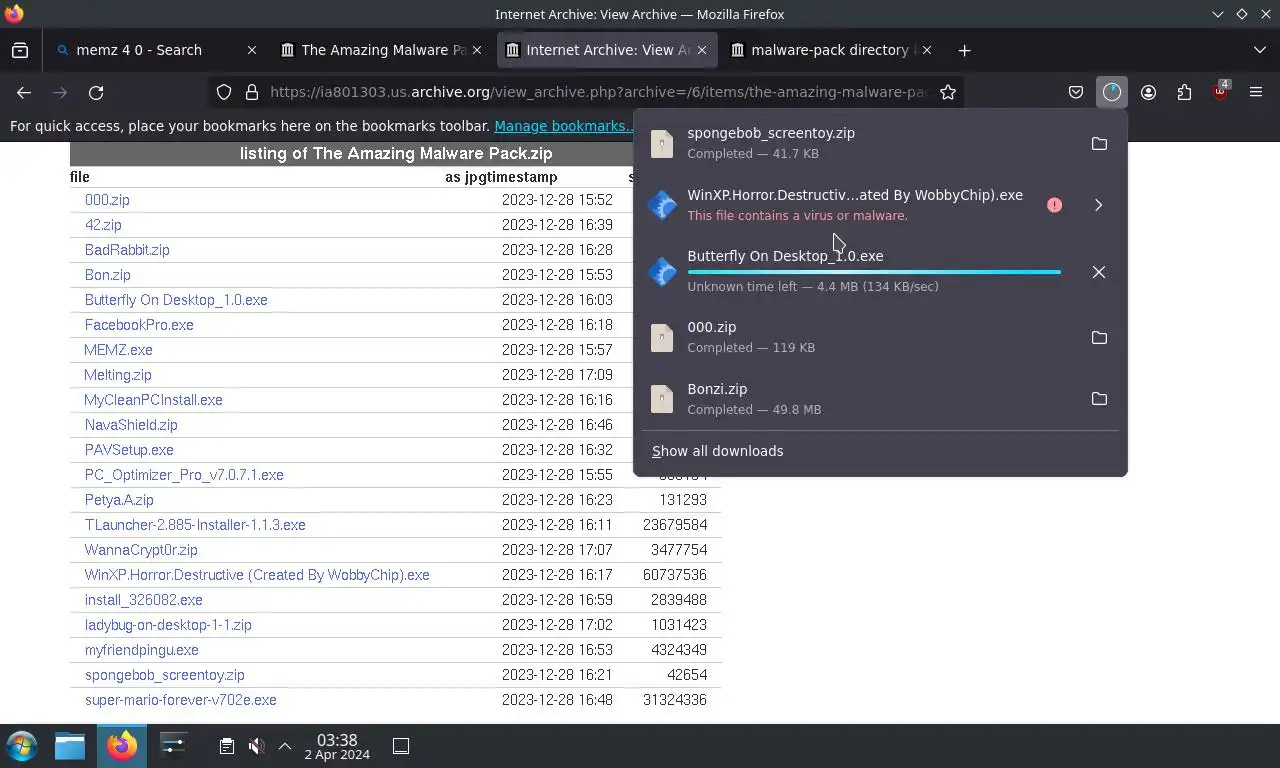This screenshot has width=1280, height=768.
Task: Click the tracking protection shield icon
Action: click(224, 92)
